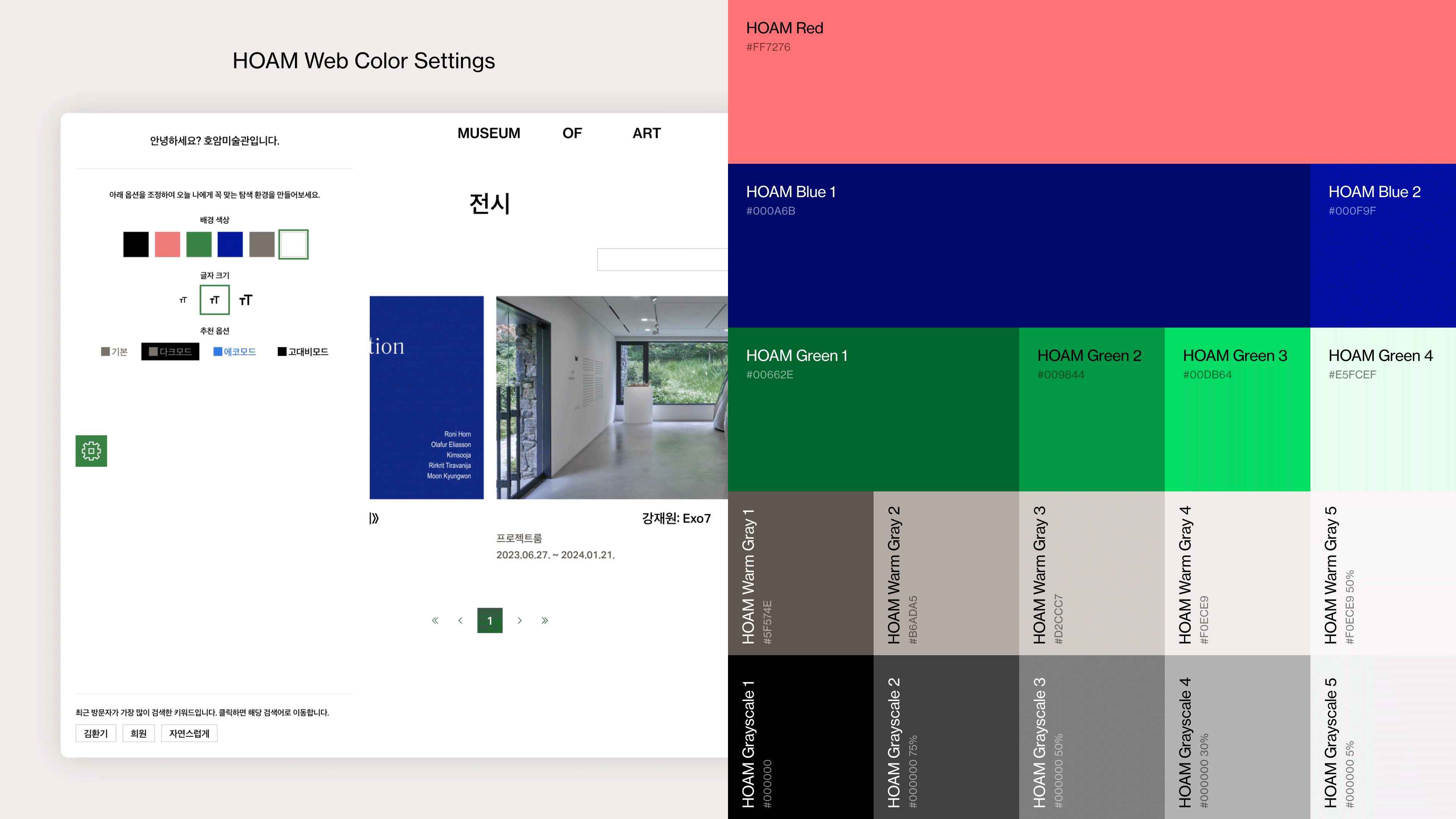Click the 2023.06.27. ~ 2024.01.21. date text
Viewport: 1456px width, 819px height.
[555, 555]
